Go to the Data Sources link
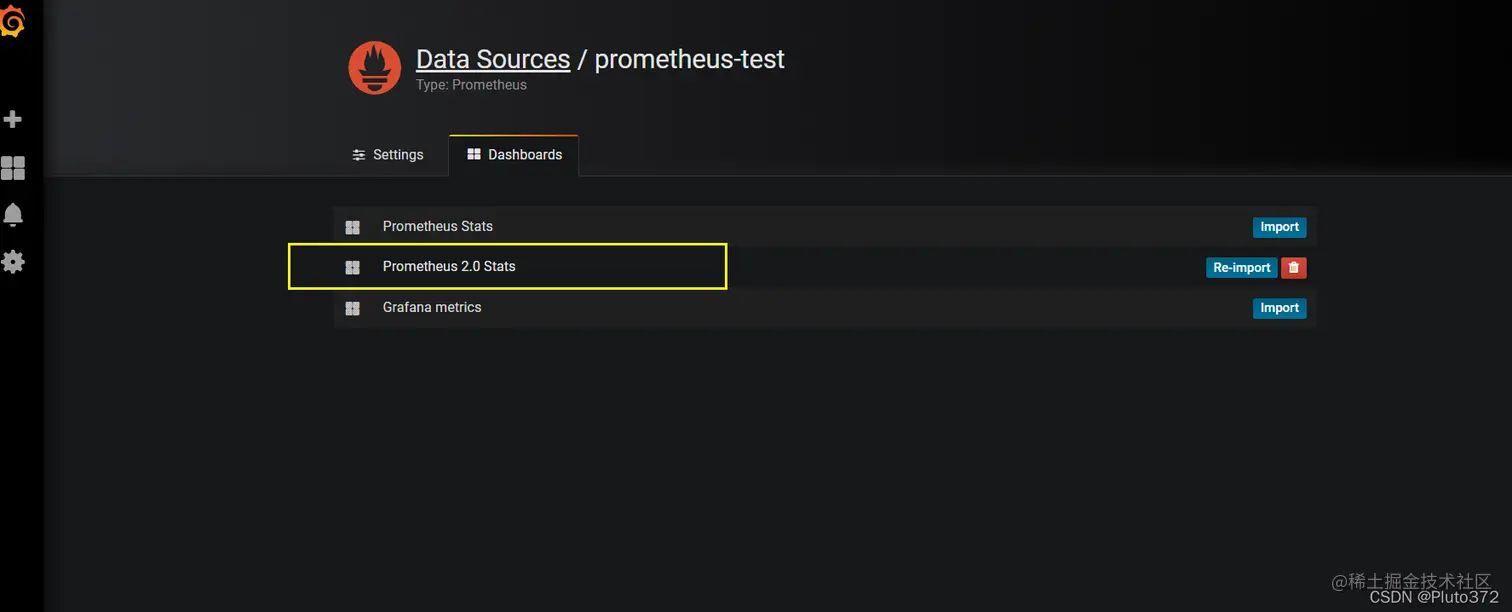The height and width of the screenshot is (612, 1512). pyautogui.click(x=493, y=59)
